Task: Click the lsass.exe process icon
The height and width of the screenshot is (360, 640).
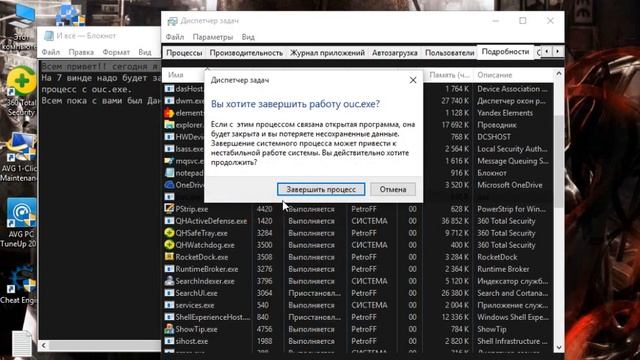Action: click(x=169, y=149)
